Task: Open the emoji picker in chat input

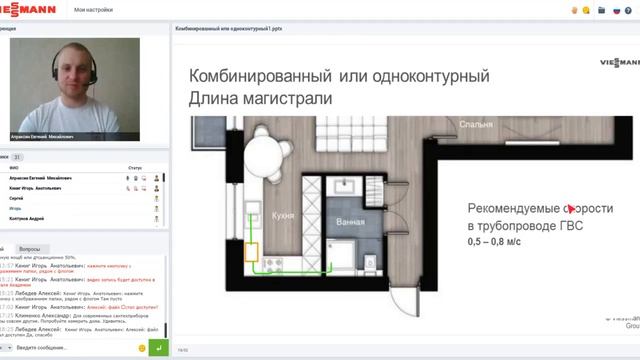Action: pos(142,348)
